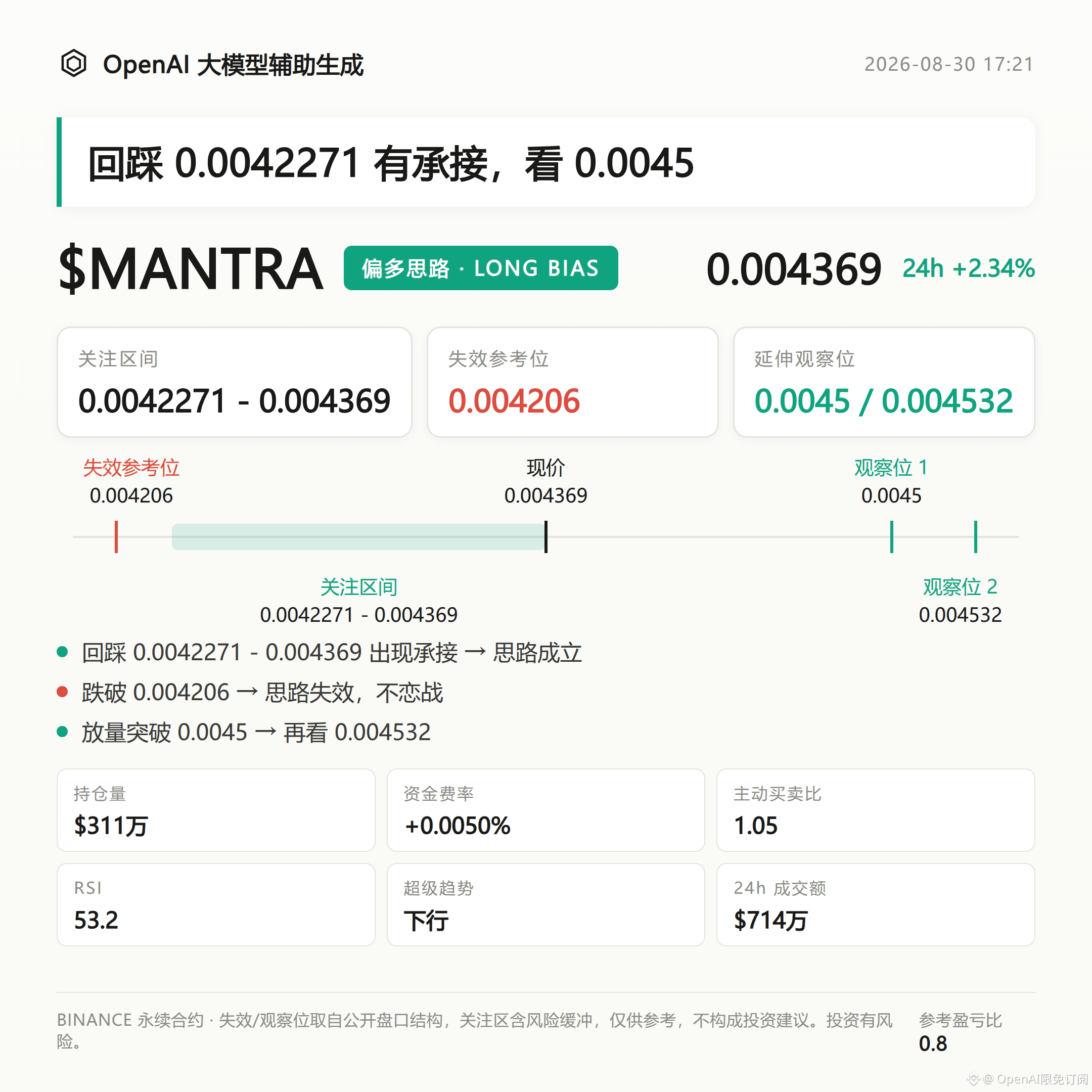Image resolution: width=1092 pixels, height=1092 pixels.
Task: Click the green 观察位 2 marker on the line
Action: click(x=976, y=536)
